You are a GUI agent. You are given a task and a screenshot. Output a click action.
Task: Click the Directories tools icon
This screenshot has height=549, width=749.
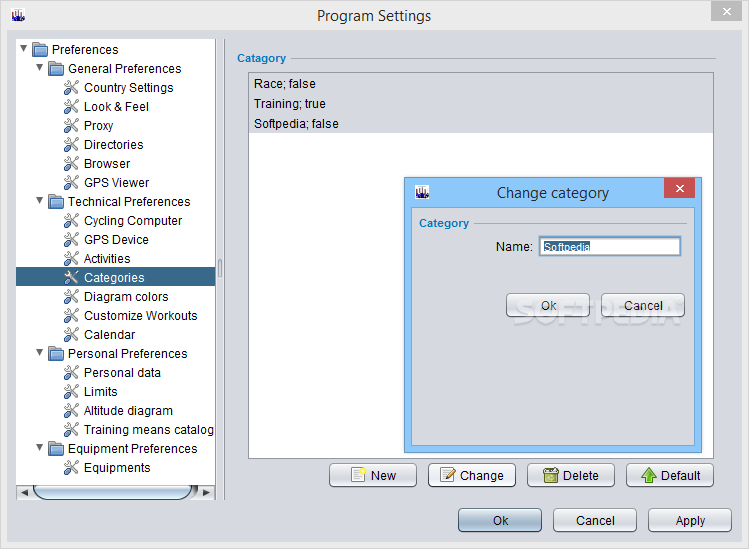click(71, 144)
